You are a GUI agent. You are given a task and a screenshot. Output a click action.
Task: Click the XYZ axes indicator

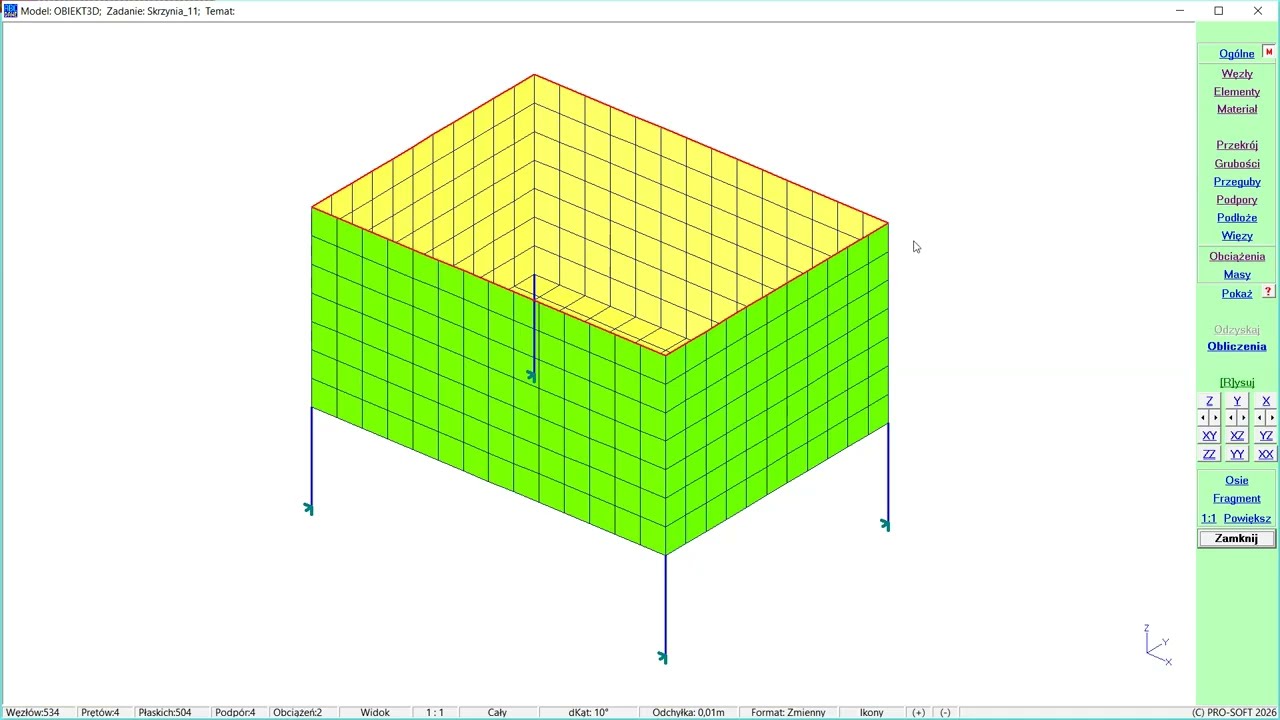pos(1158,646)
